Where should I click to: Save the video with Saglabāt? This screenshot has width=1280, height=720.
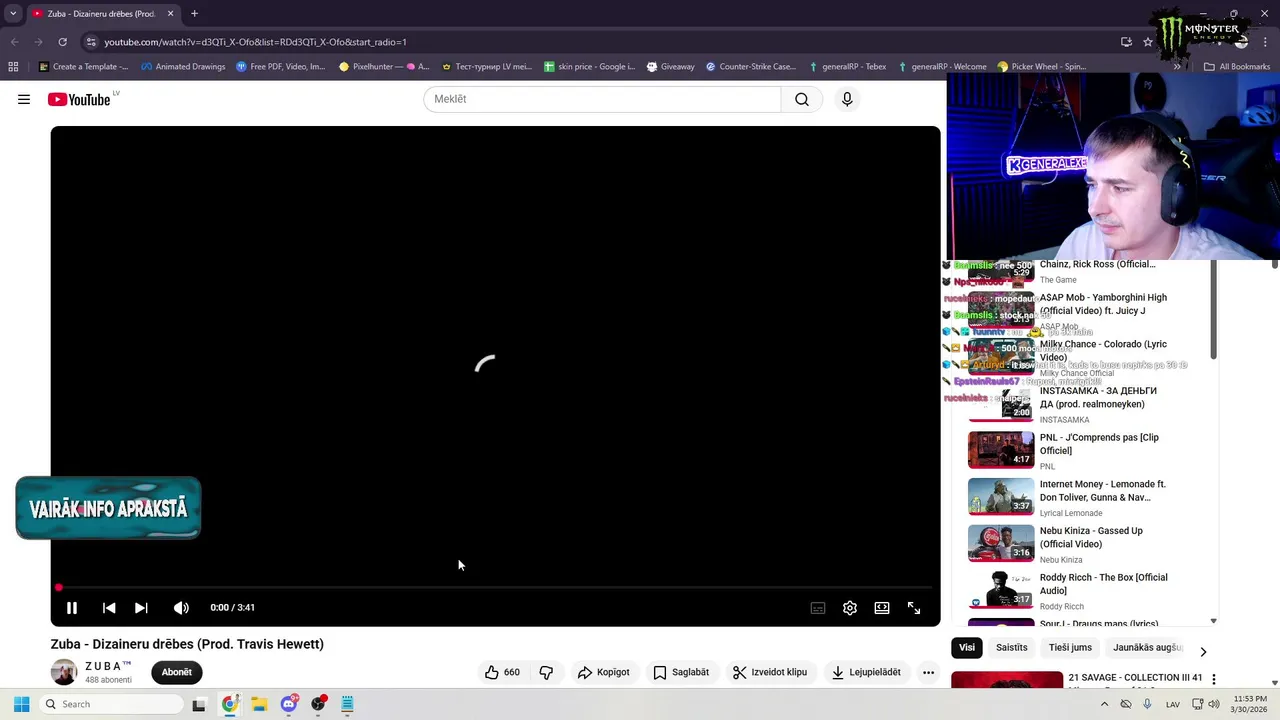[681, 672]
